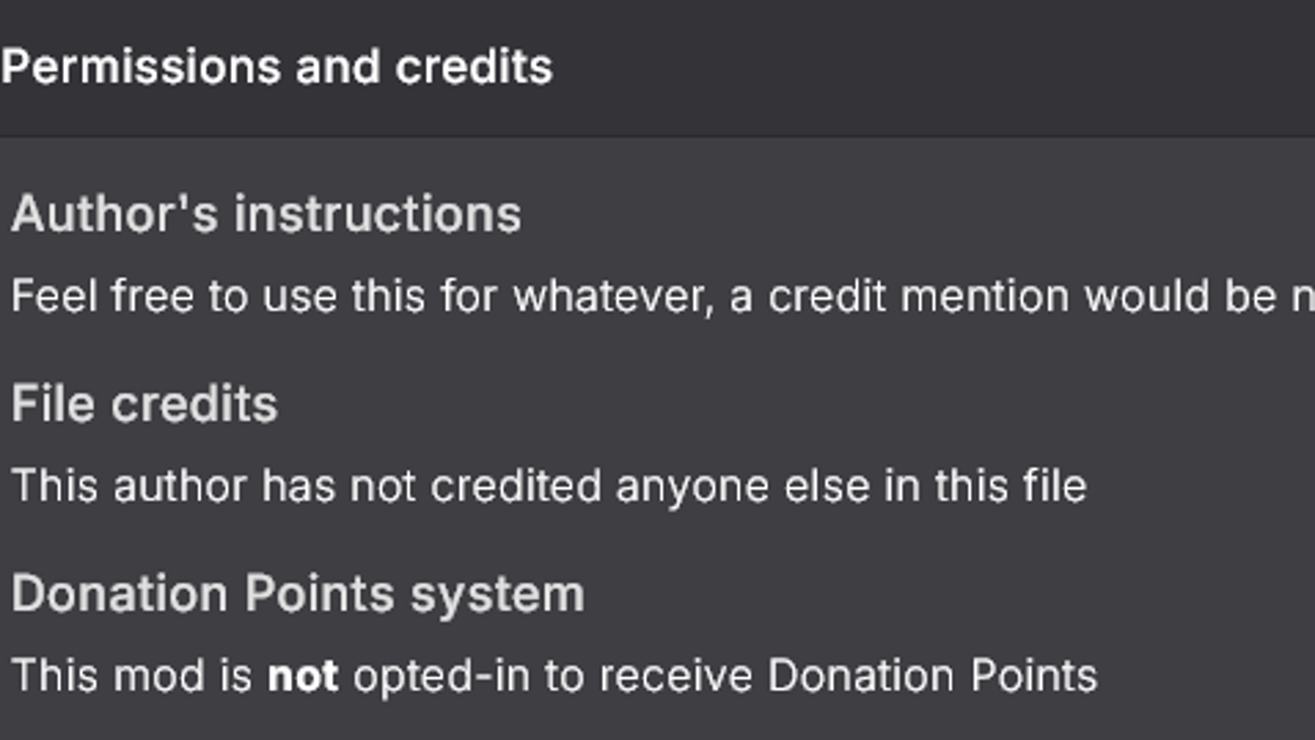Click 'opted-in' in the donation line
The width and height of the screenshot is (1315, 740).
pyautogui.click(x=443, y=677)
